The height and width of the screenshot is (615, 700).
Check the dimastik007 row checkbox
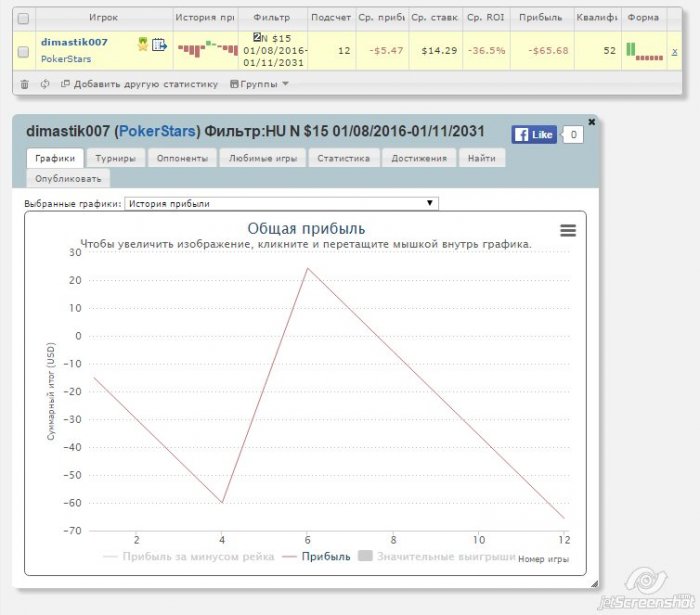click(x=23, y=52)
